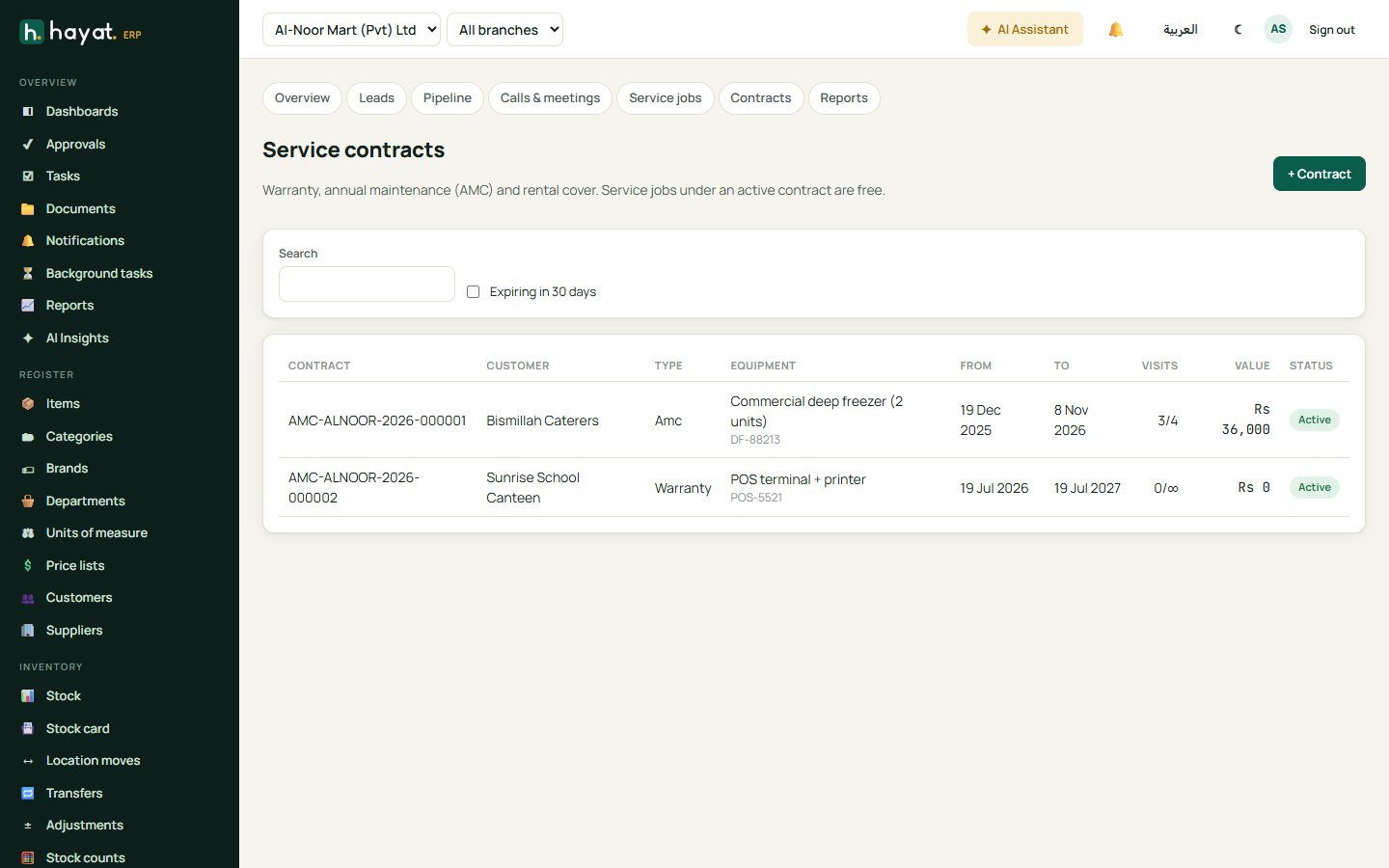Click the Departments basket icon
1389x868 pixels.
click(28, 501)
